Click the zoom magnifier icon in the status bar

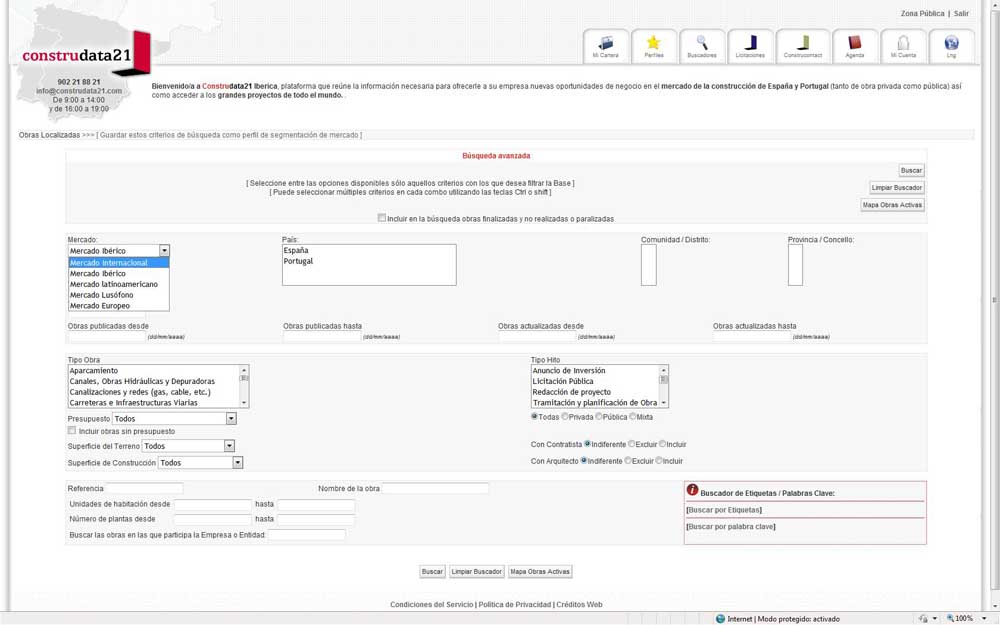[x=950, y=619]
